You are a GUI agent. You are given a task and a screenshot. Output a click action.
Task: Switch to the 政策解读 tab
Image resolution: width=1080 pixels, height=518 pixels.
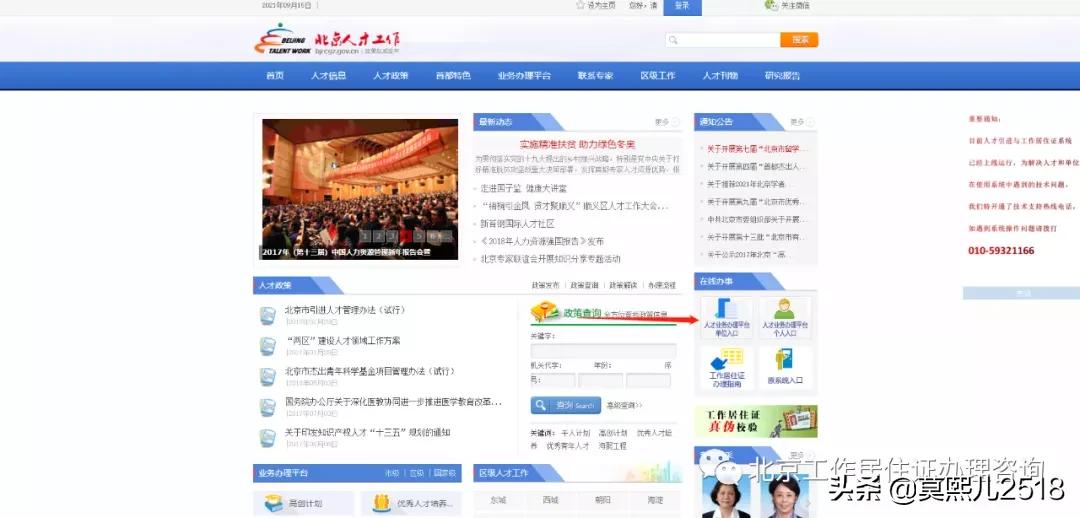(623, 285)
